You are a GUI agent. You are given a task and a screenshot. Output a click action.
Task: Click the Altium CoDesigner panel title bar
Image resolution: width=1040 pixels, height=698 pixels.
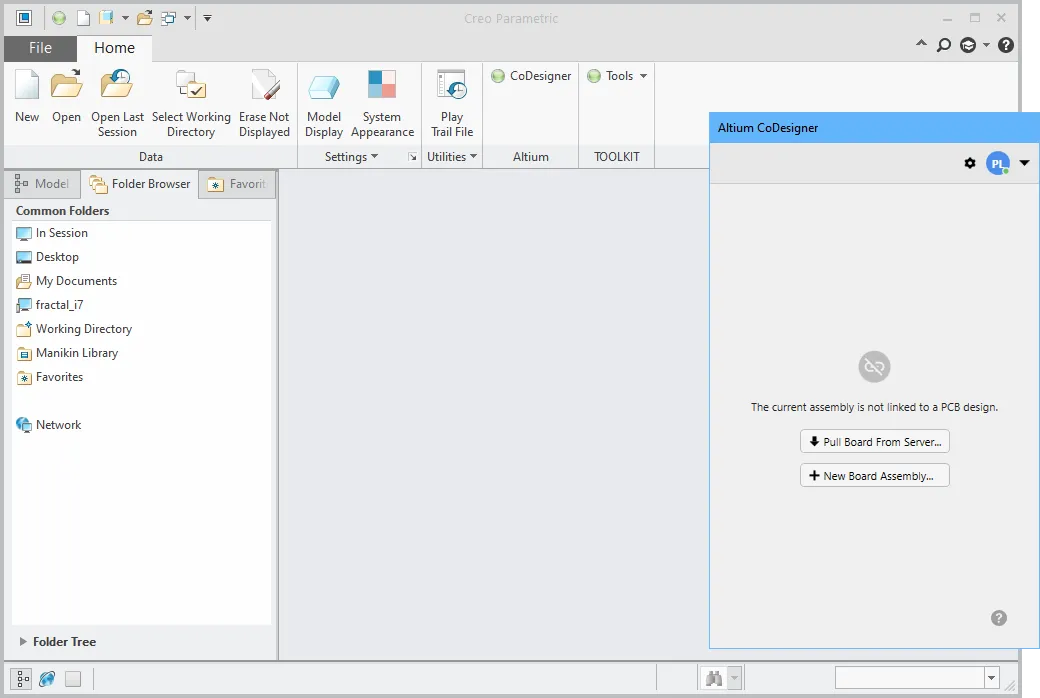[874, 127]
